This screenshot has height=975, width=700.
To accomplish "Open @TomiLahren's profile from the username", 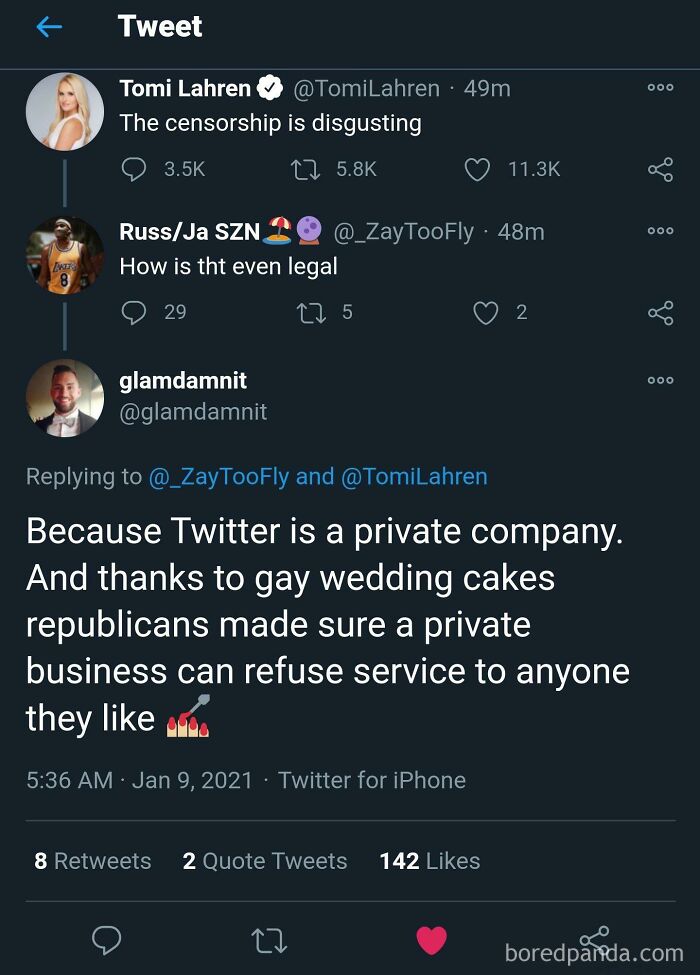I will [x=369, y=88].
